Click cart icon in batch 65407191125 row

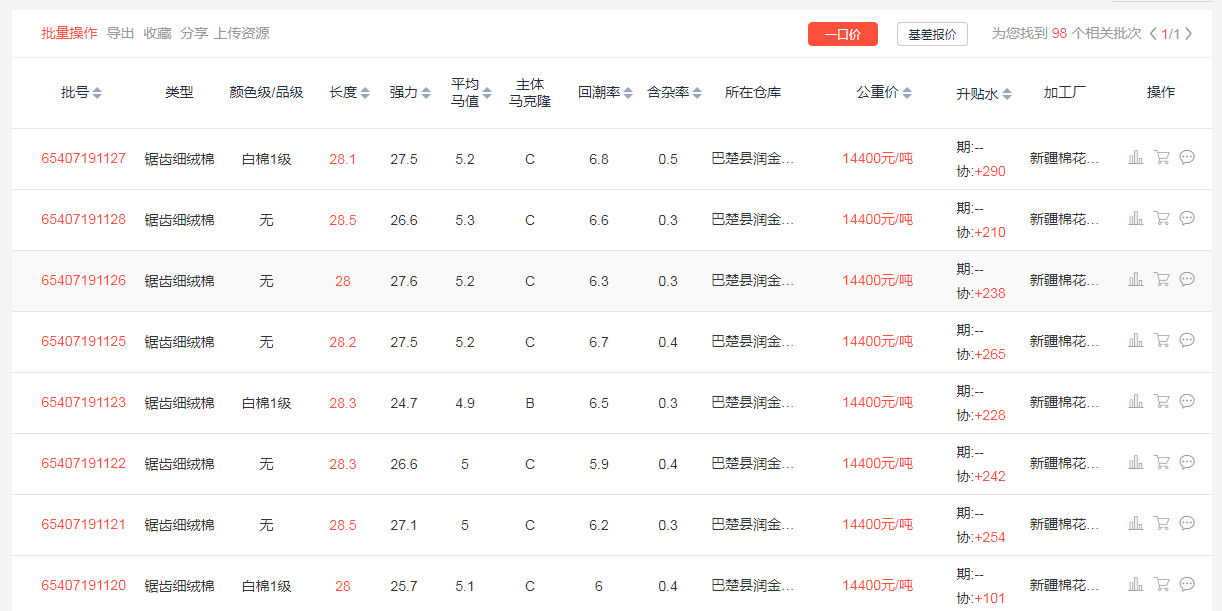(1161, 340)
